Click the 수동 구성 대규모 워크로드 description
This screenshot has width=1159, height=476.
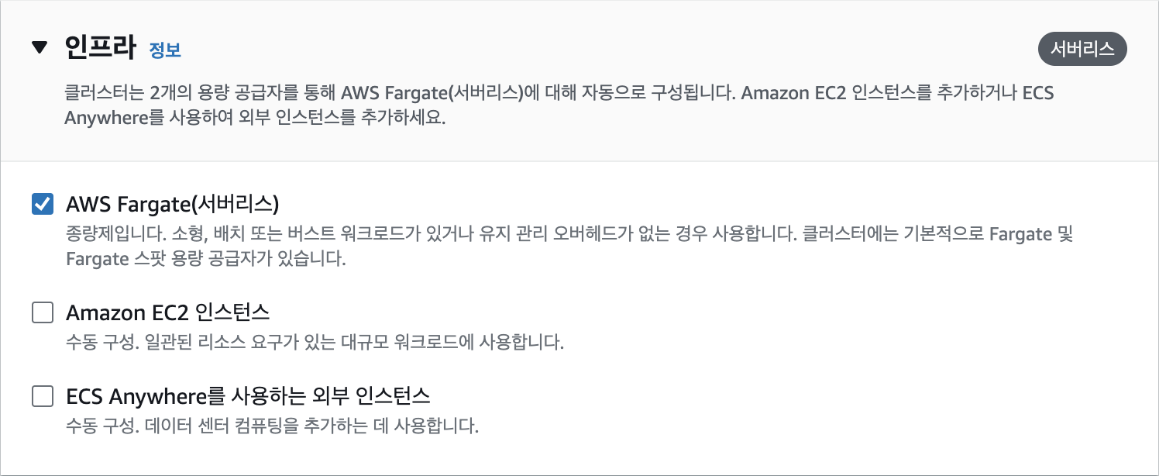pos(315,344)
